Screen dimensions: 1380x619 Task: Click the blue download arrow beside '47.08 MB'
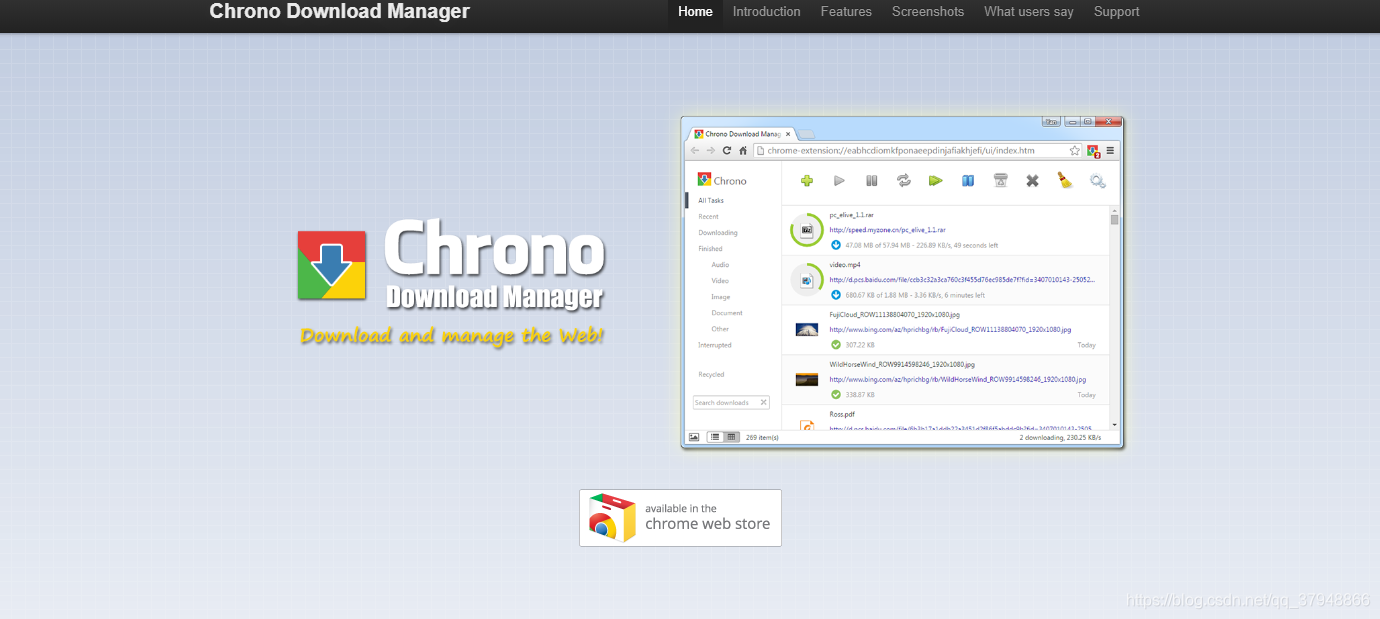(836, 245)
